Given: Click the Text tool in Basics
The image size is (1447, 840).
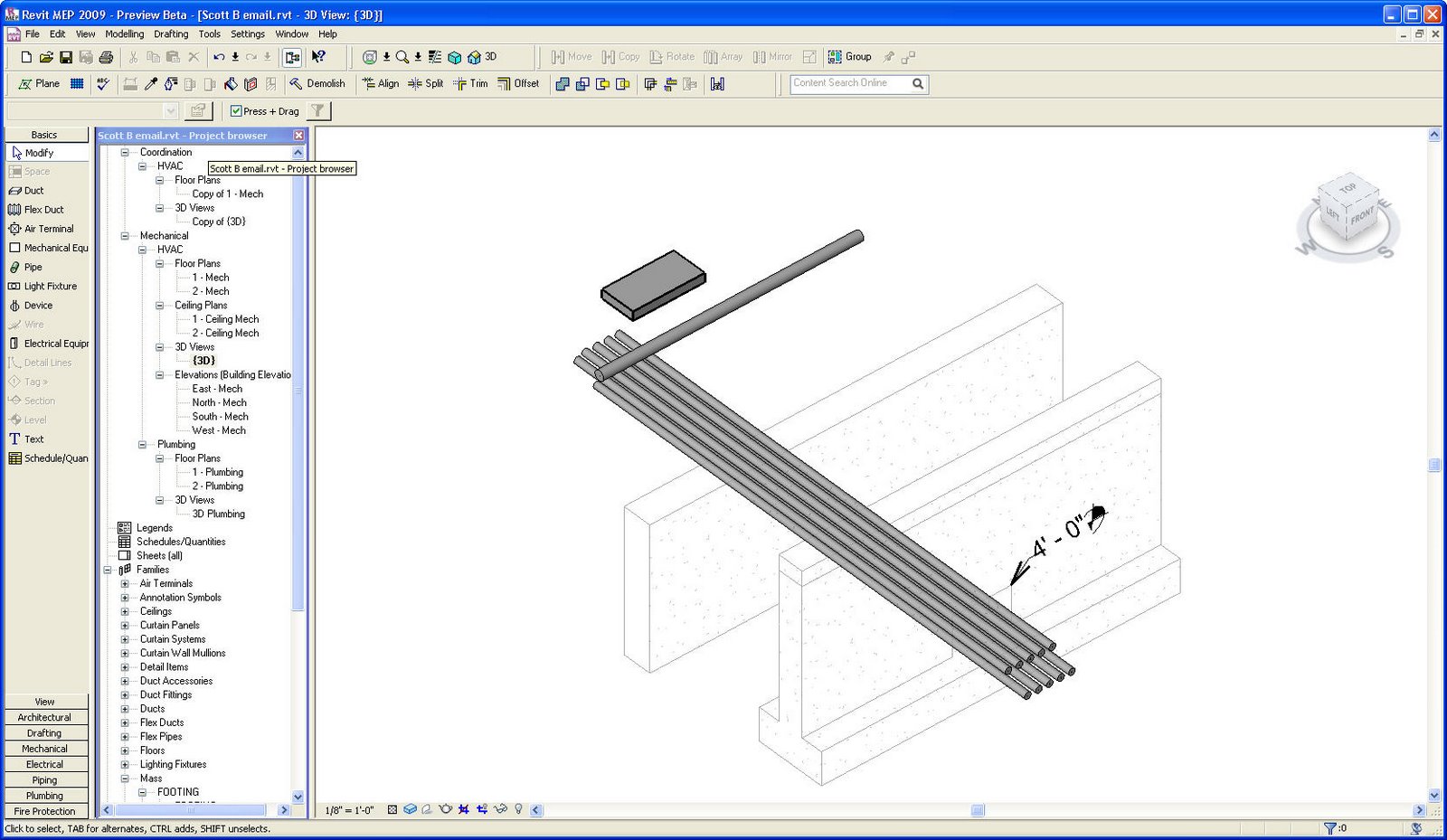Looking at the screenshot, I should pyautogui.click(x=26, y=439).
